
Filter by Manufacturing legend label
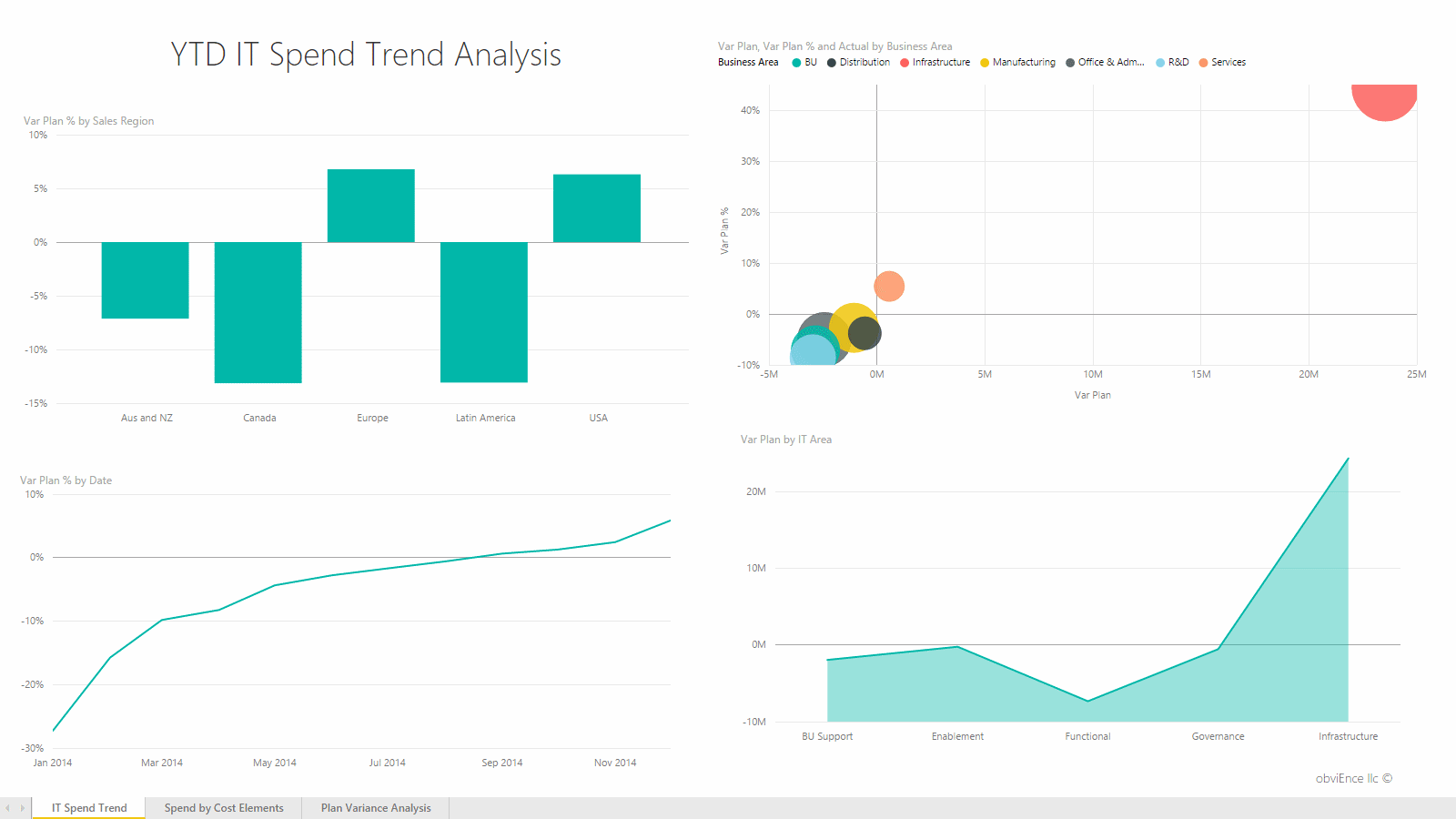pyautogui.click(x=1024, y=62)
